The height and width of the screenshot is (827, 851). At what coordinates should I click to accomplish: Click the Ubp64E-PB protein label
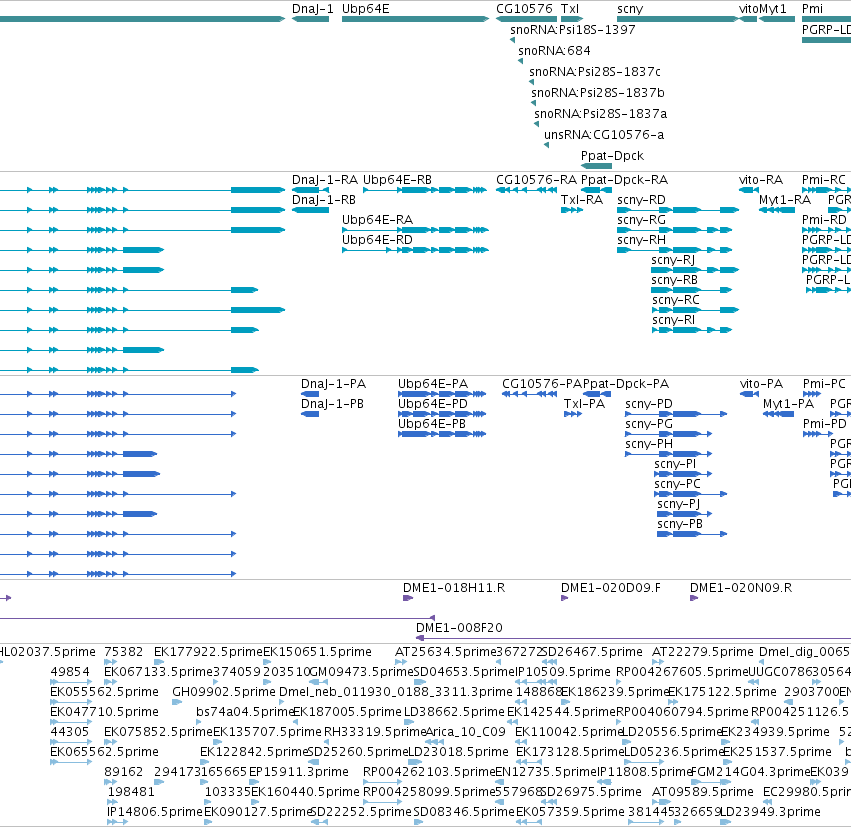point(431,424)
